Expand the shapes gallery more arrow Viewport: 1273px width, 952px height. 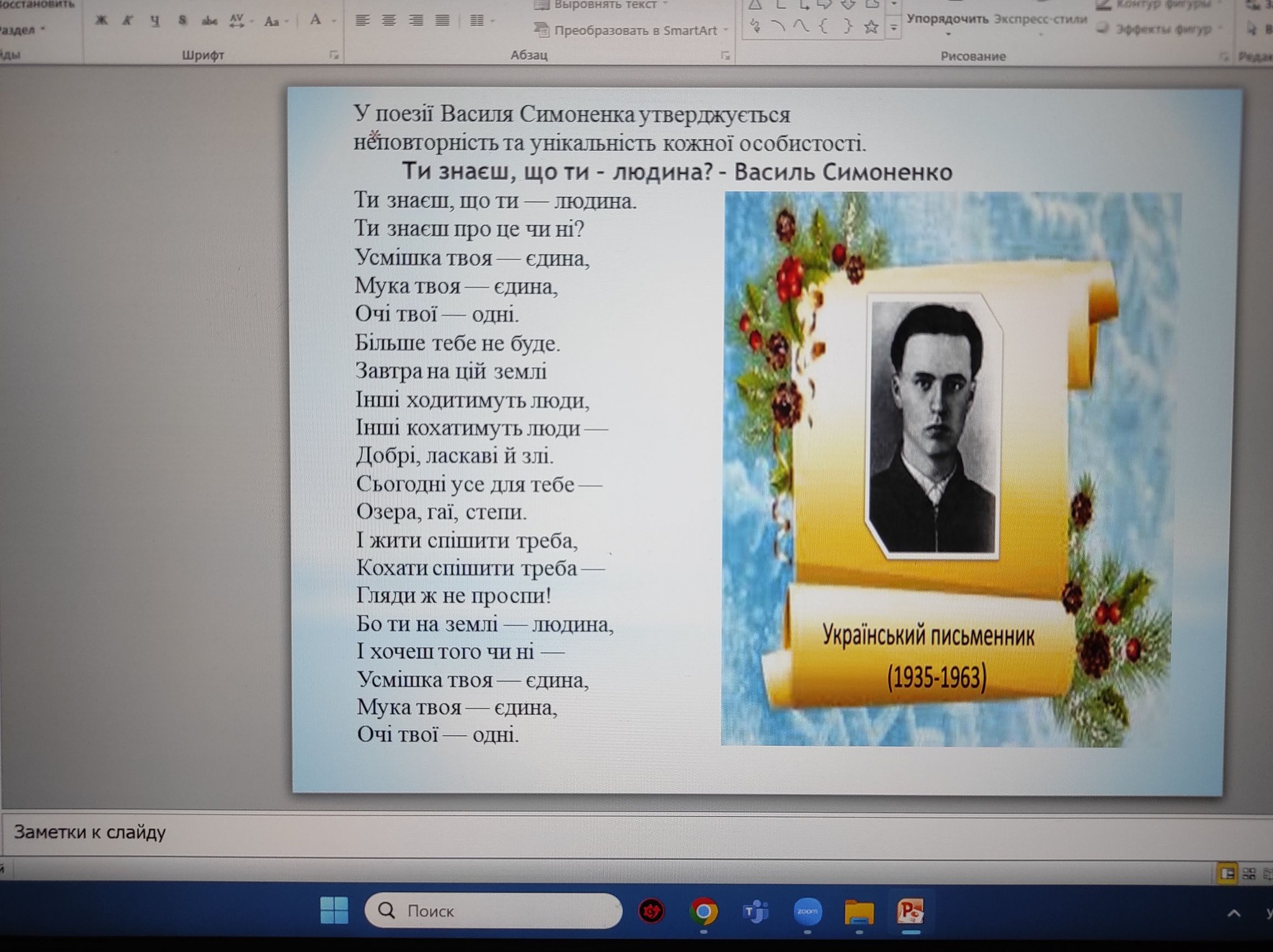tap(894, 28)
